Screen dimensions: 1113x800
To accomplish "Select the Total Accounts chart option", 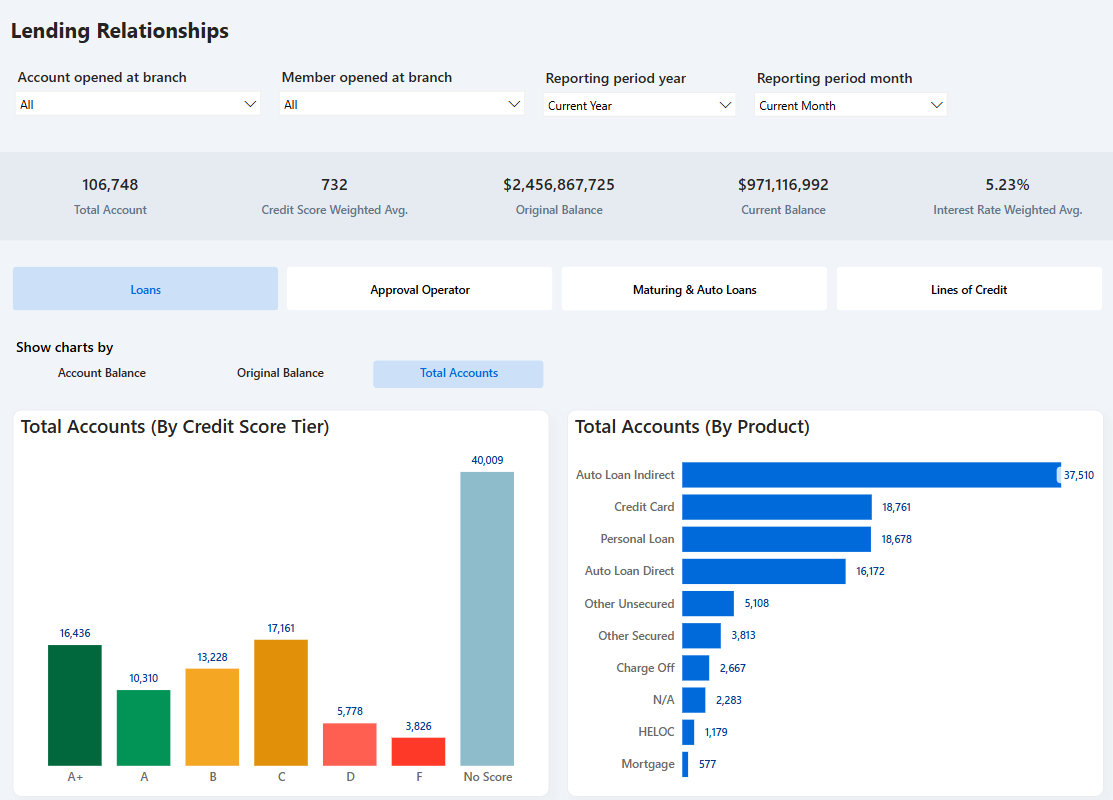I will (x=458, y=373).
